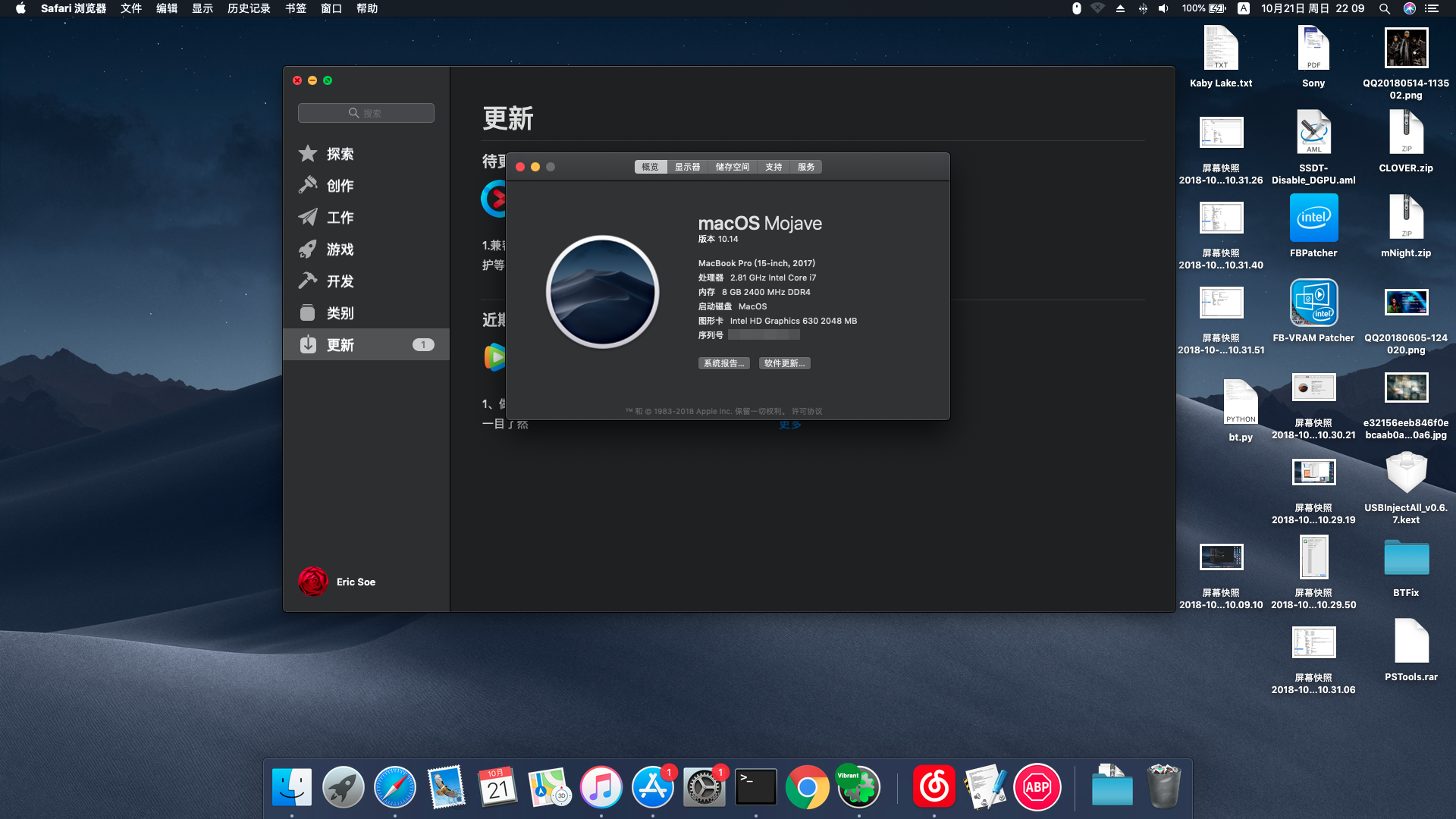
Task: Click the 软件更新 (Software Update) button
Action: [x=784, y=363]
